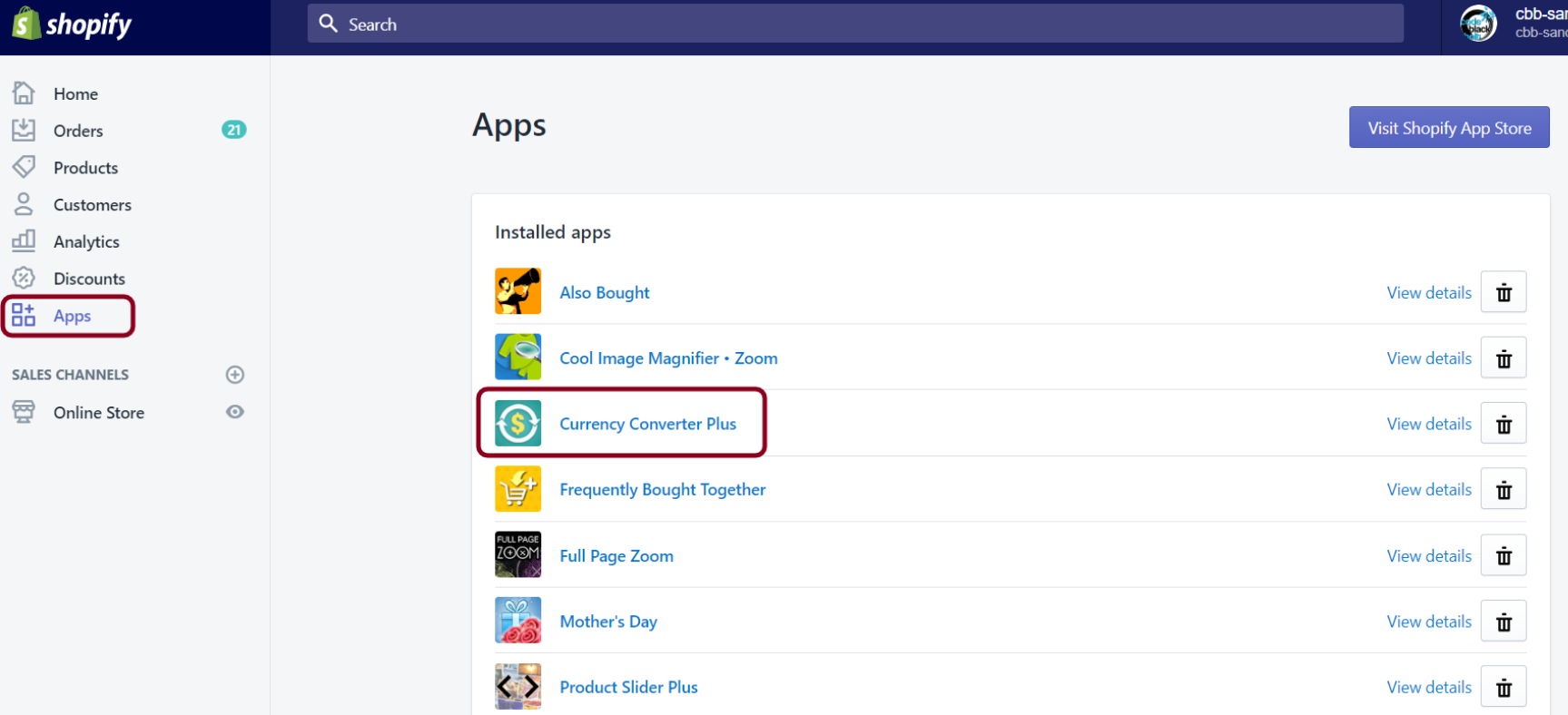
Task: View details for Full Page Zoom
Action: (1429, 555)
